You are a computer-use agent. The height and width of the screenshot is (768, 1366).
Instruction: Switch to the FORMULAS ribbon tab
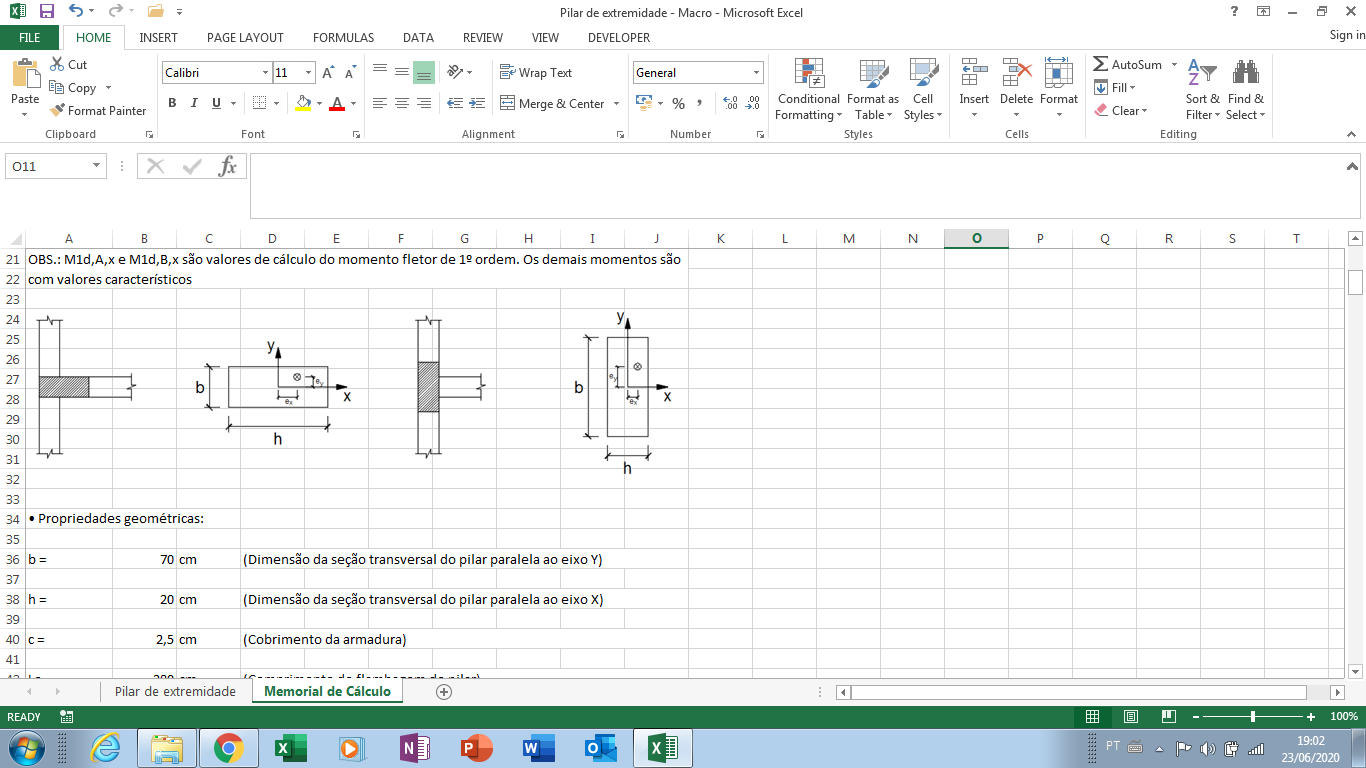pos(343,38)
